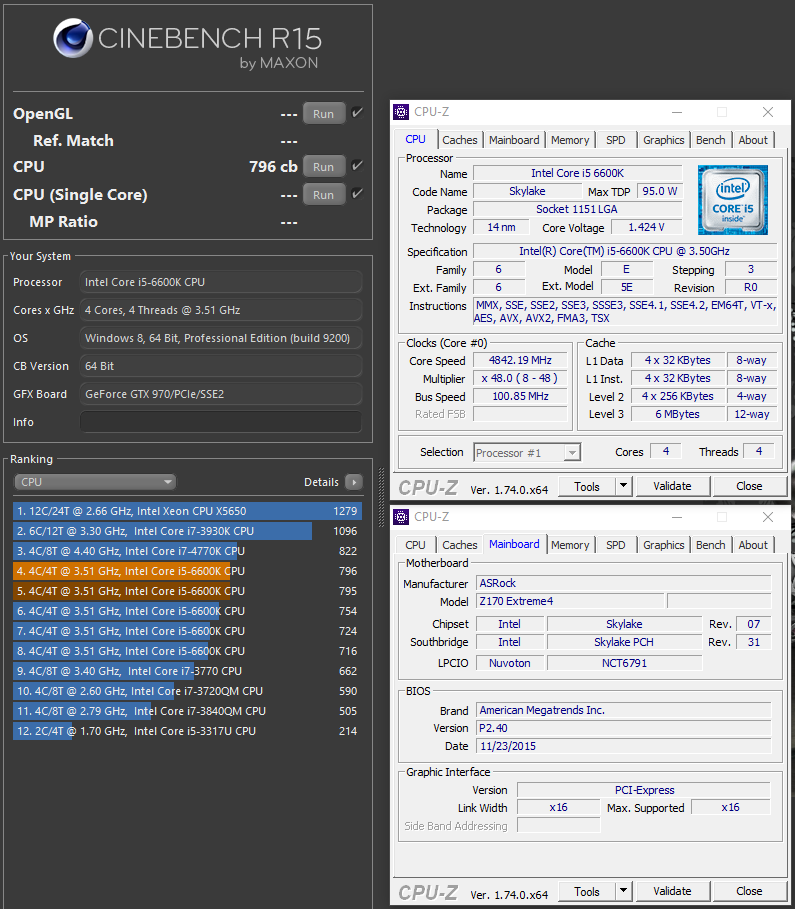The image size is (795, 909).
Task: Open Mainboard tab in upper CPU-Z window
Action: click(x=514, y=140)
